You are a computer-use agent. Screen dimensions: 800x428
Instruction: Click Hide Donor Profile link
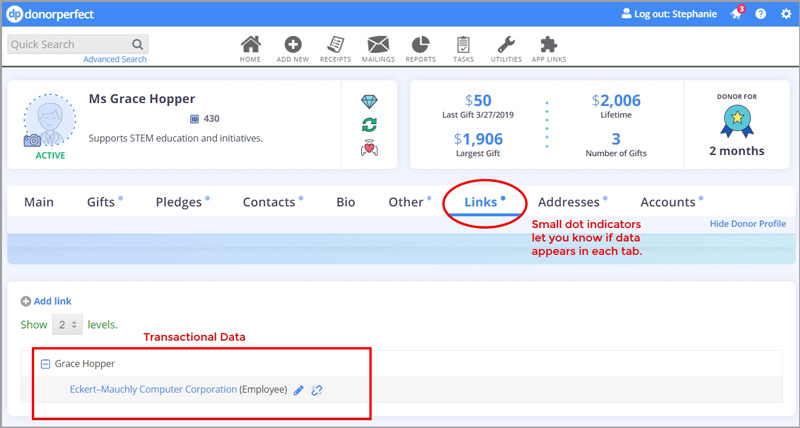[x=747, y=223]
